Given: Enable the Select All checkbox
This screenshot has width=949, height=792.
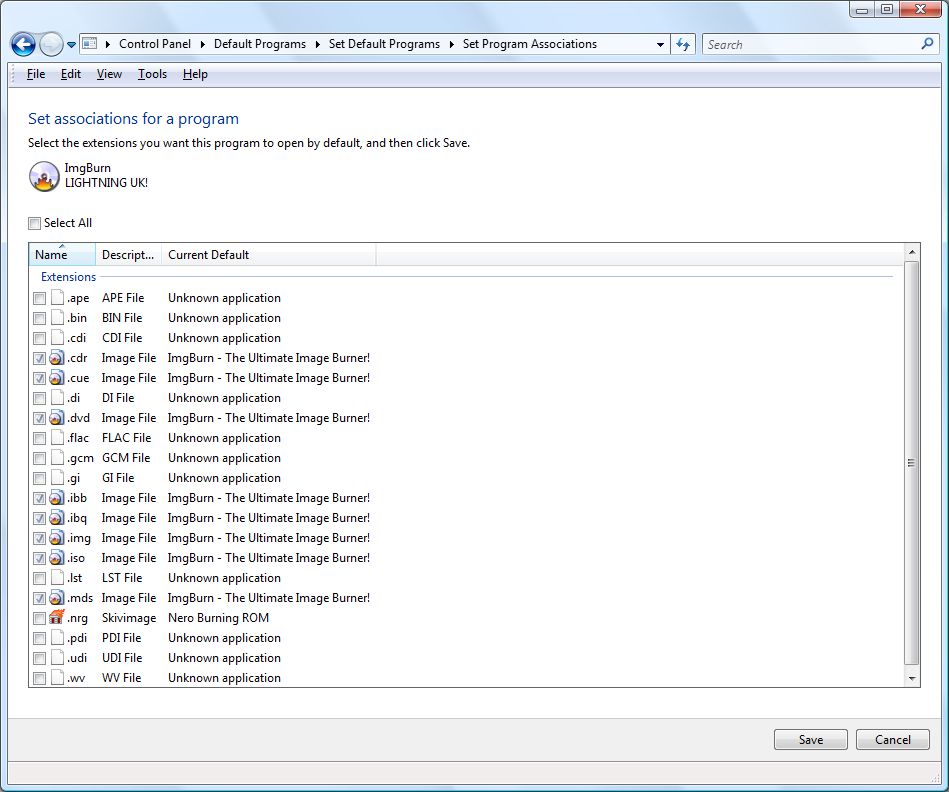Looking at the screenshot, I should (35, 223).
